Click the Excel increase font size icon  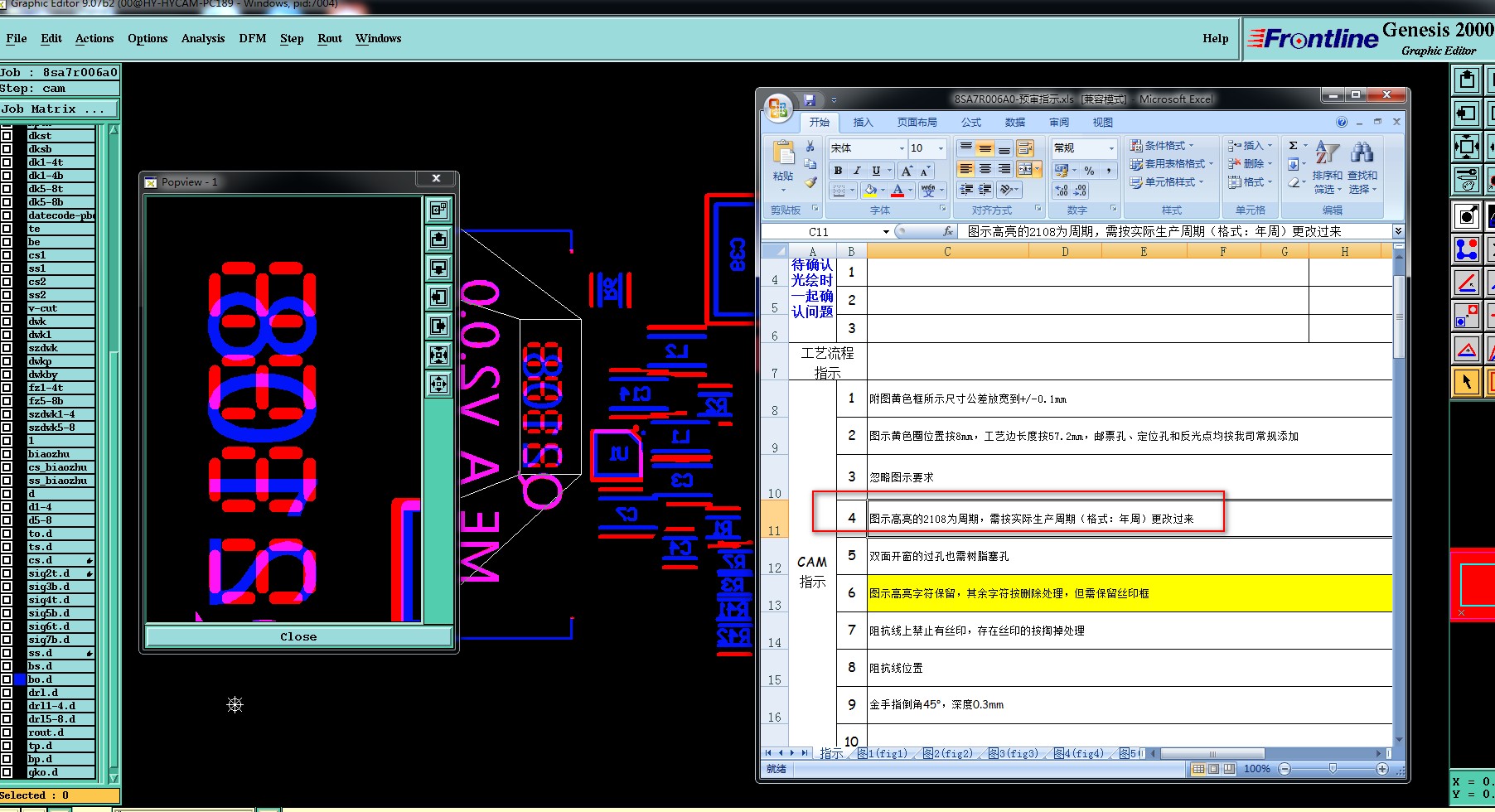coord(907,170)
